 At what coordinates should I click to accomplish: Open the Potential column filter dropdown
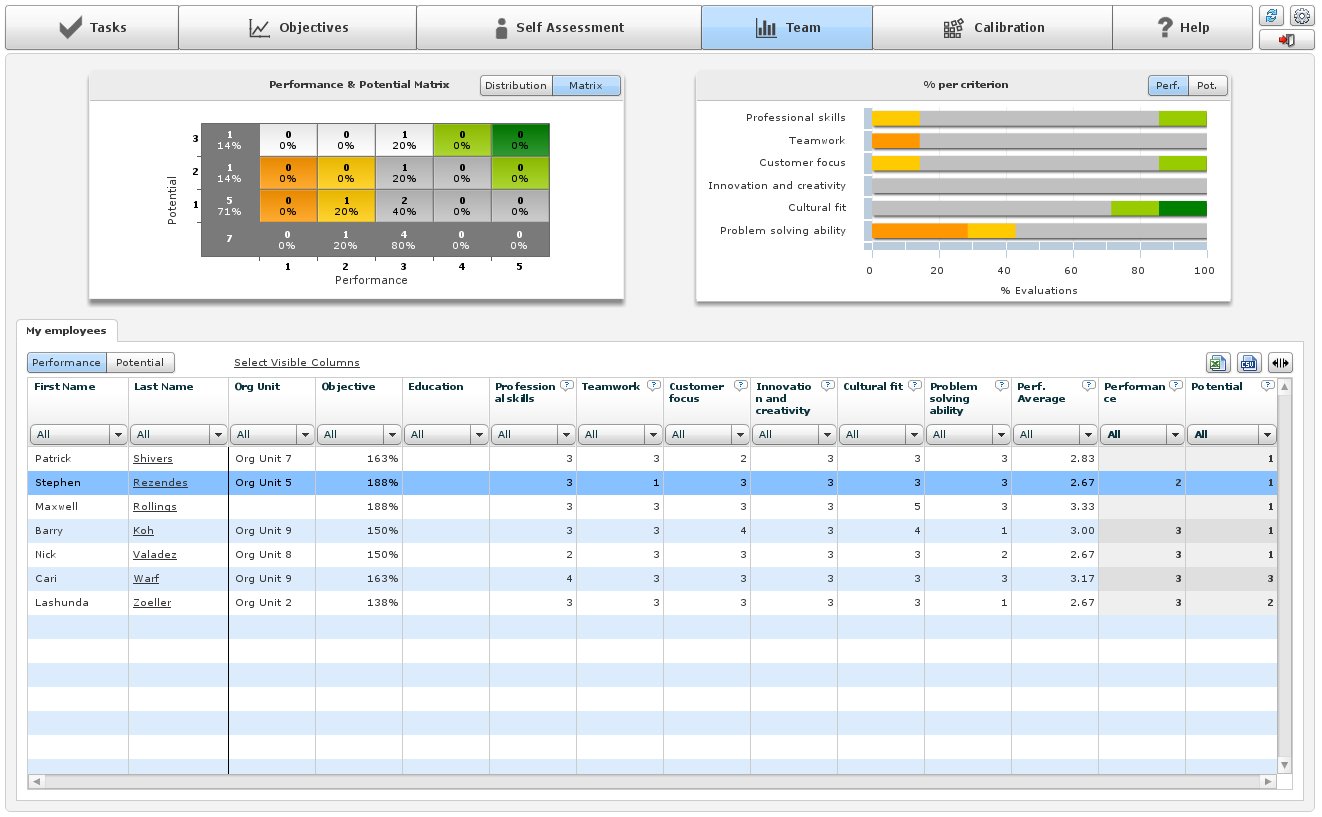tap(1232, 435)
